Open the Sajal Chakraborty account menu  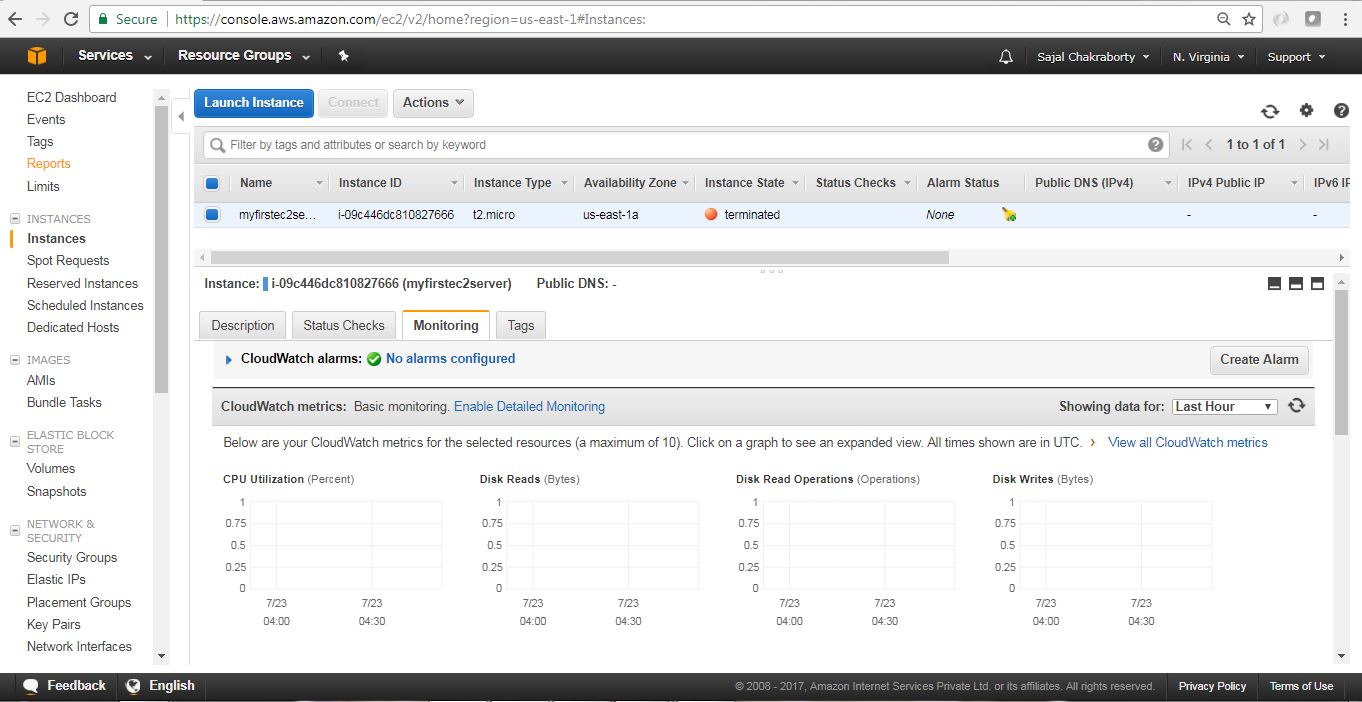click(1093, 57)
